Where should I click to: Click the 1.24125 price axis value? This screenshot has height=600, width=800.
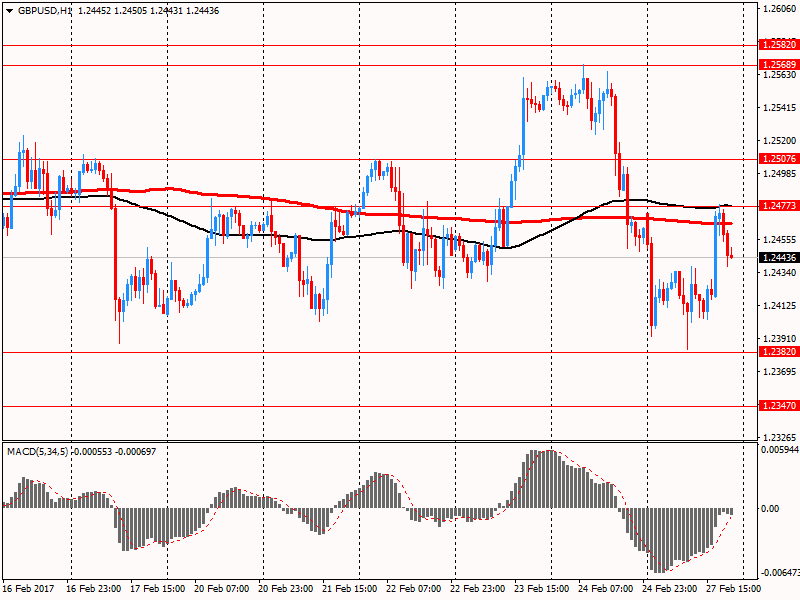(x=780, y=306)
